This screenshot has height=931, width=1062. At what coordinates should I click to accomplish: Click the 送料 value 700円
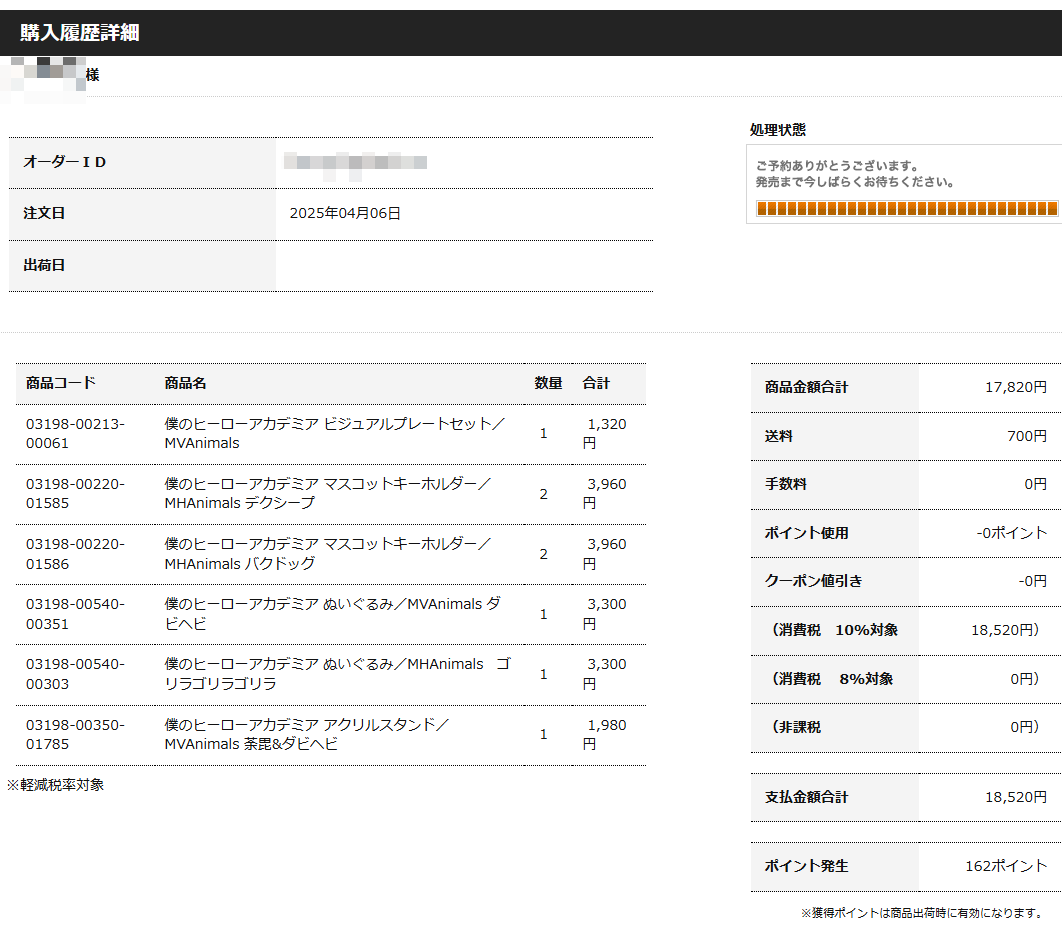coord(1027,436)
